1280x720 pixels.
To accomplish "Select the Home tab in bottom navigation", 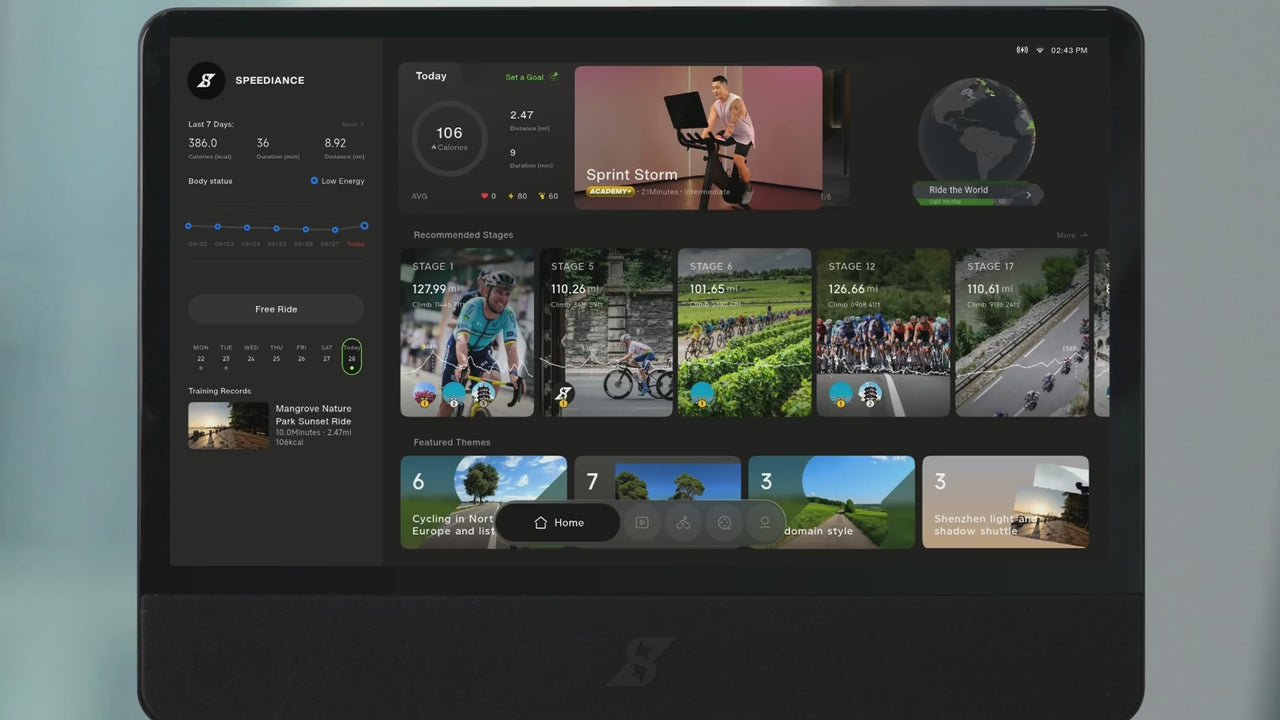I will pyautogui.click(x=558, y=522).
